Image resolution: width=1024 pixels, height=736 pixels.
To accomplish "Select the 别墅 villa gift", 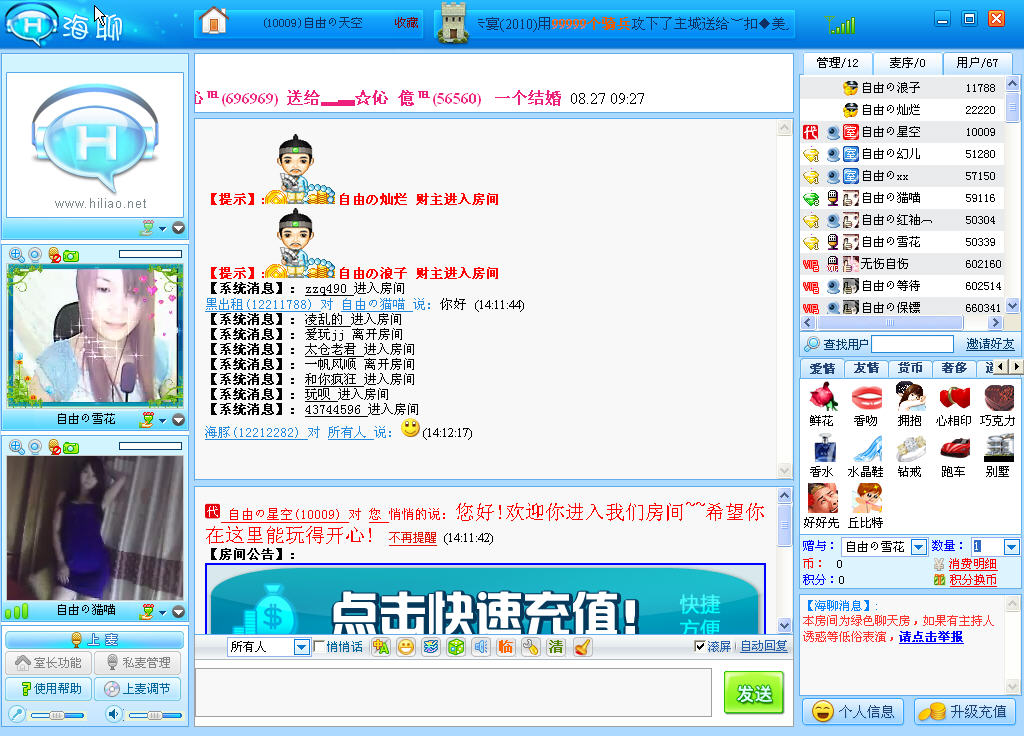I will pos(998,456).
